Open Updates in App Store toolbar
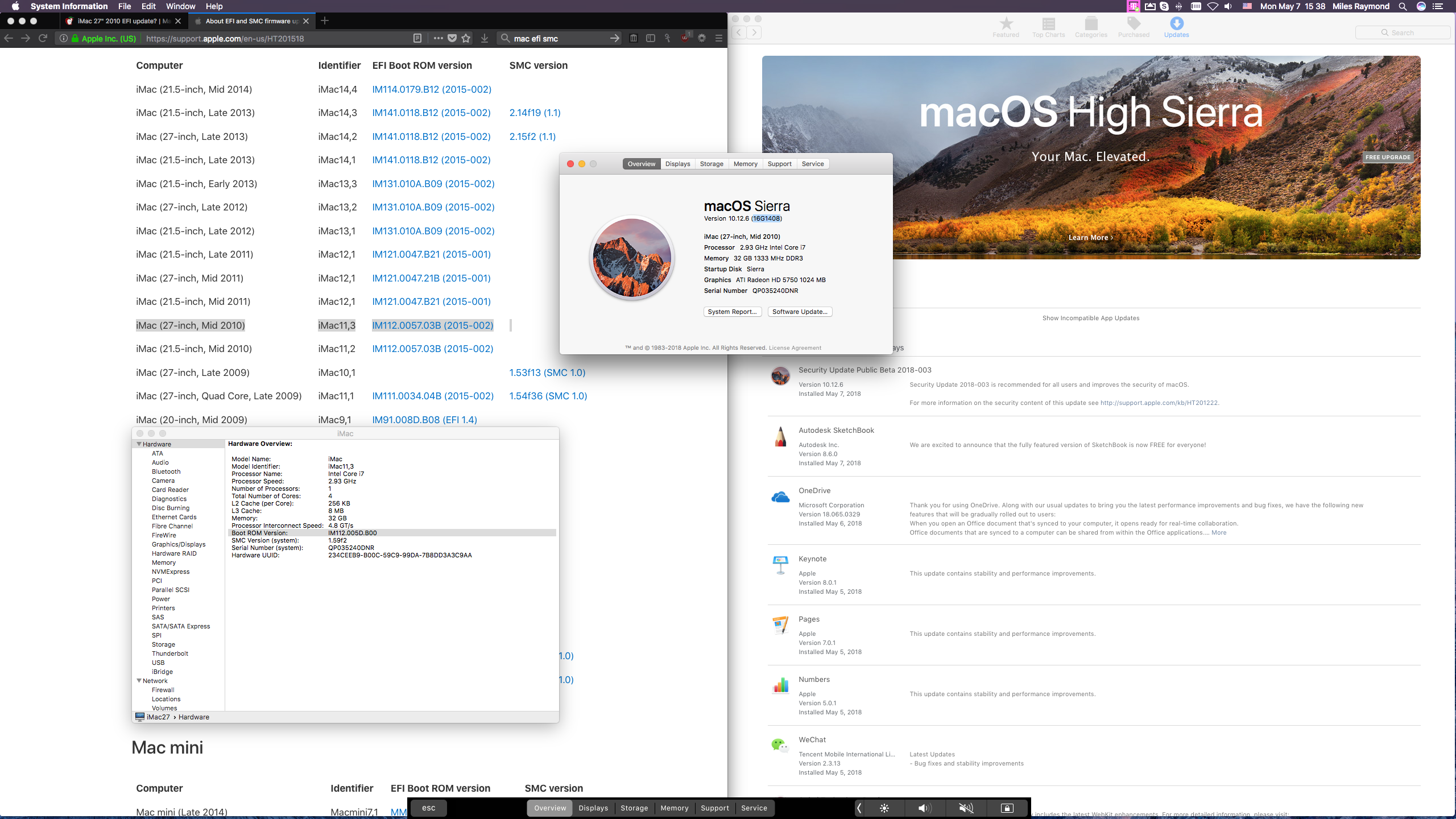Image resolution: width=1456 pixels, height=819 pixels. pos(1176,27)
